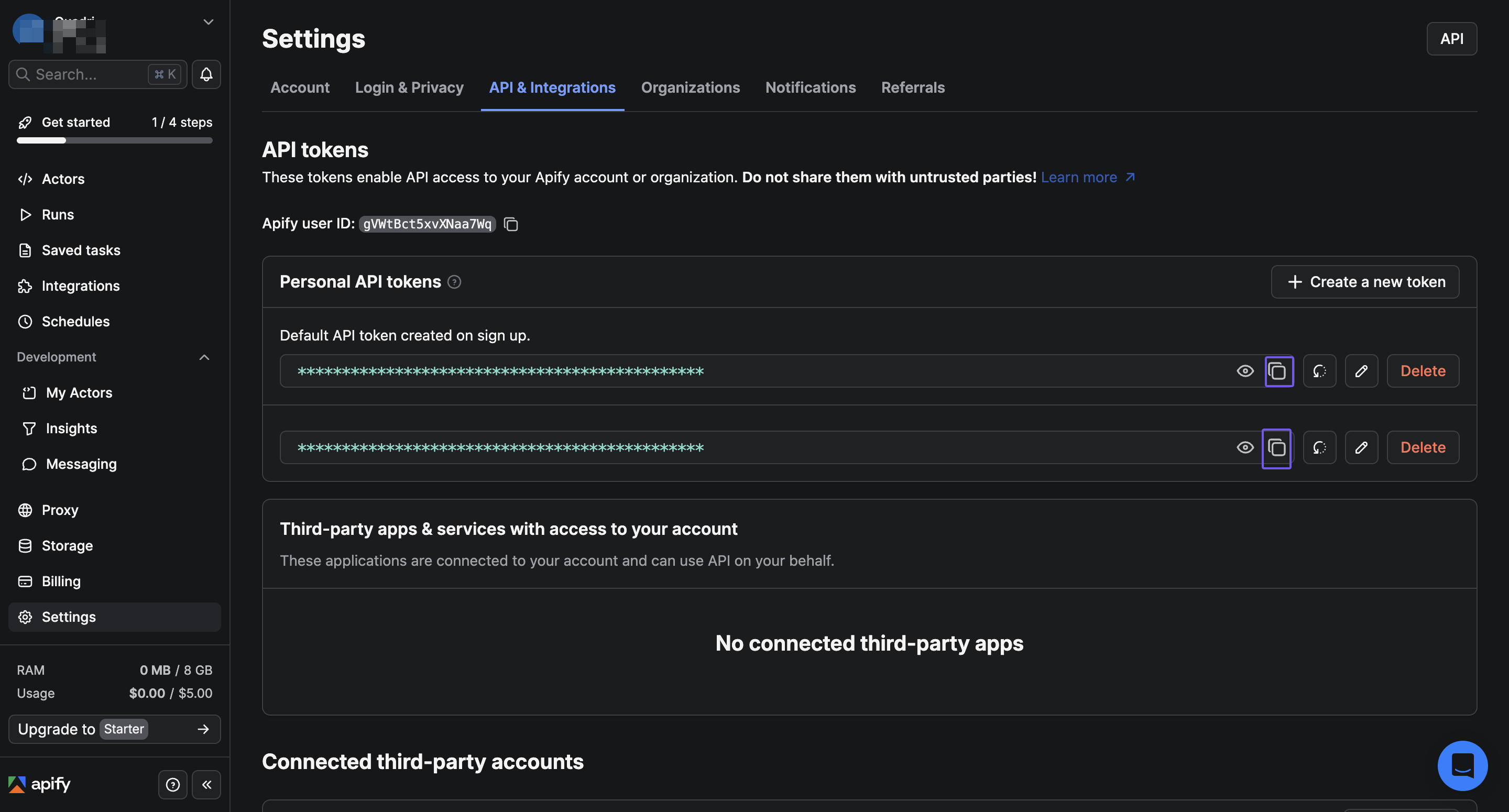Edit the default API token
The image size is (1509, 812).
[1361, 371]
